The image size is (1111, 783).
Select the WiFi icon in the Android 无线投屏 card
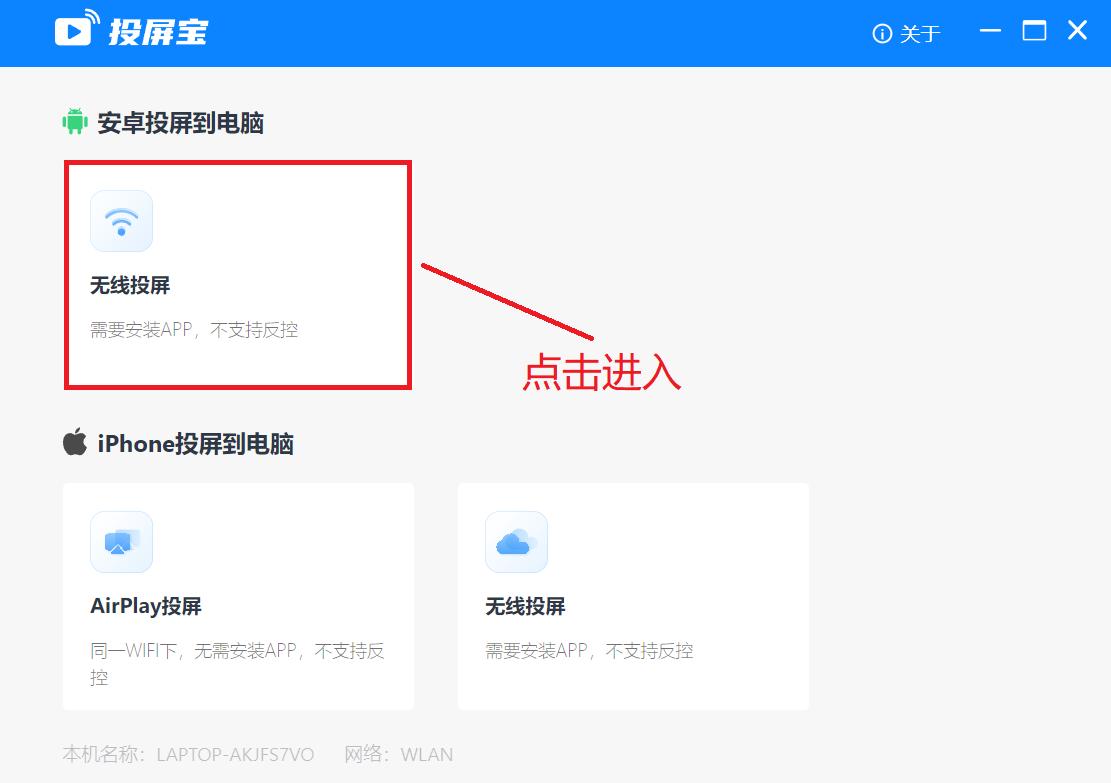[121, 220]
